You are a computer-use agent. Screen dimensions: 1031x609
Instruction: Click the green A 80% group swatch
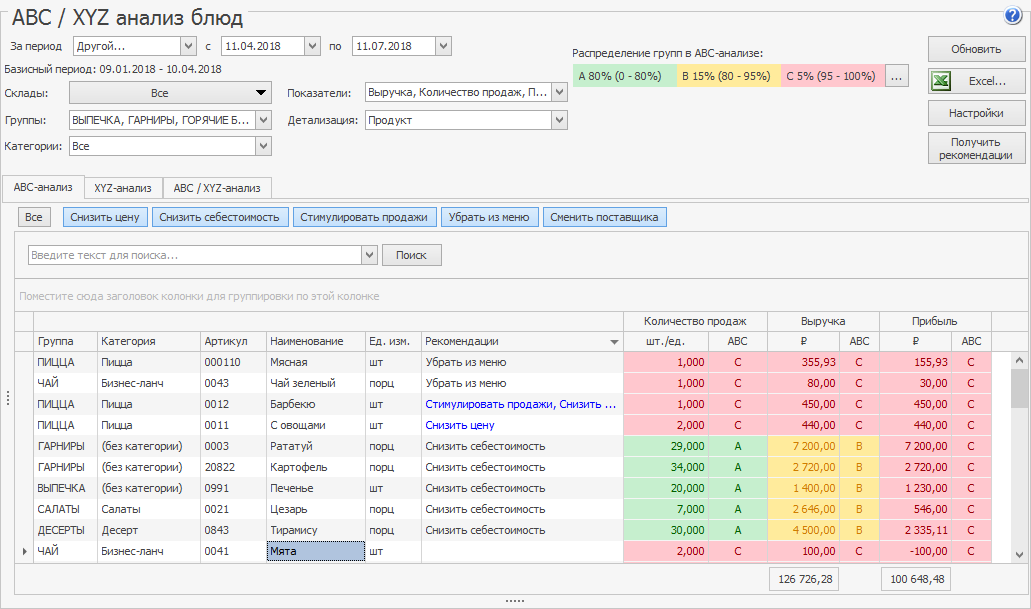click(624, 76)
